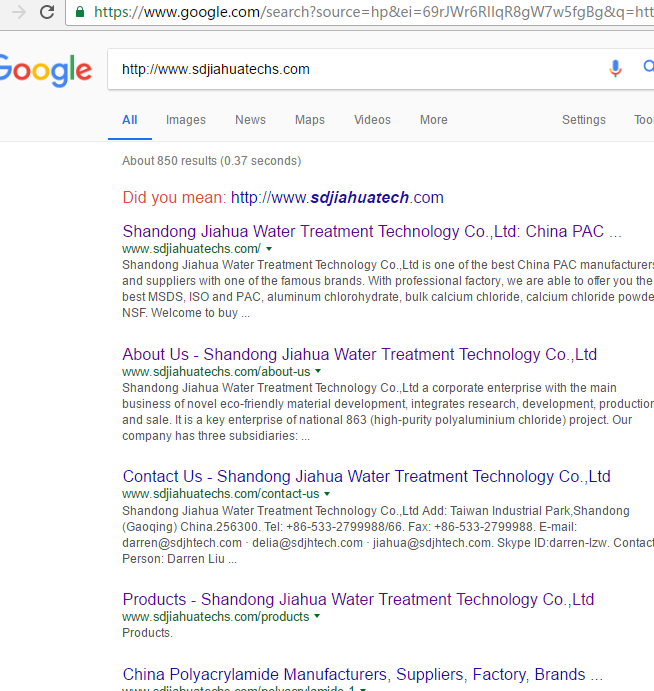This screenshot has height=691, width=654.
Task: Click the green www.sdjiahuatechs.com/about-us URL text
Action: click(216, 372)
